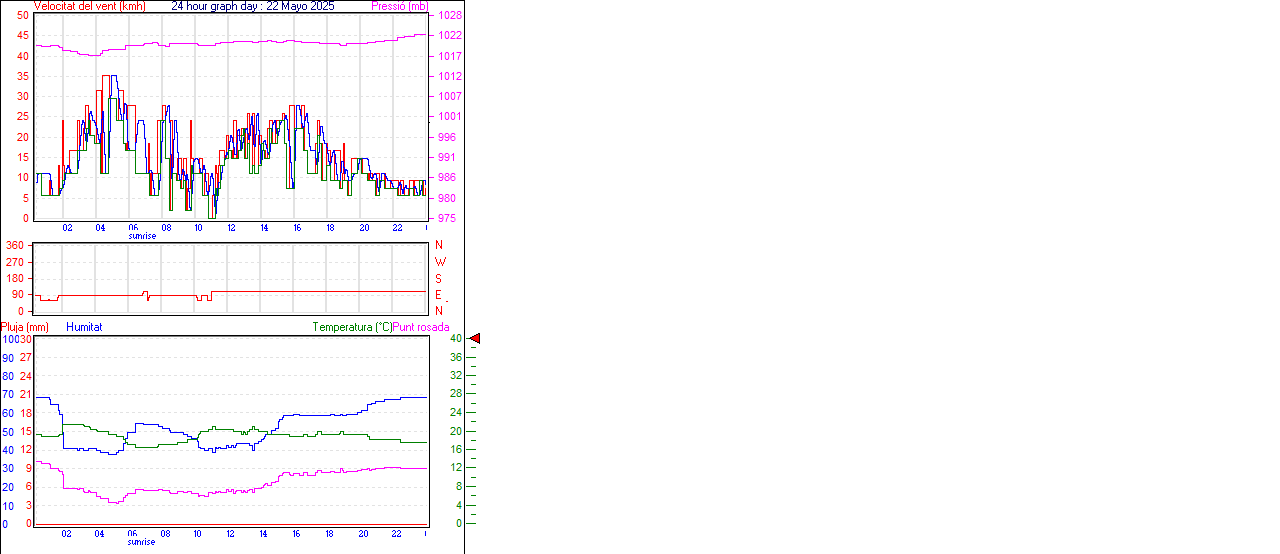Click the 'E' compass direction label

[x=439, y=295]
